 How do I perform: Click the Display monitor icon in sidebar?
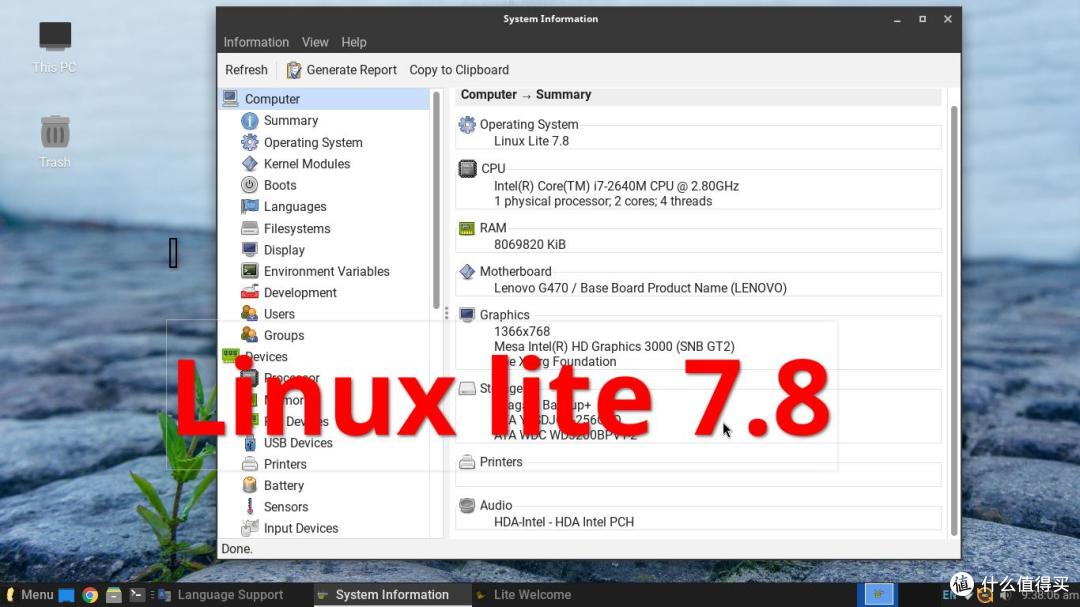(x=249, y=249)
